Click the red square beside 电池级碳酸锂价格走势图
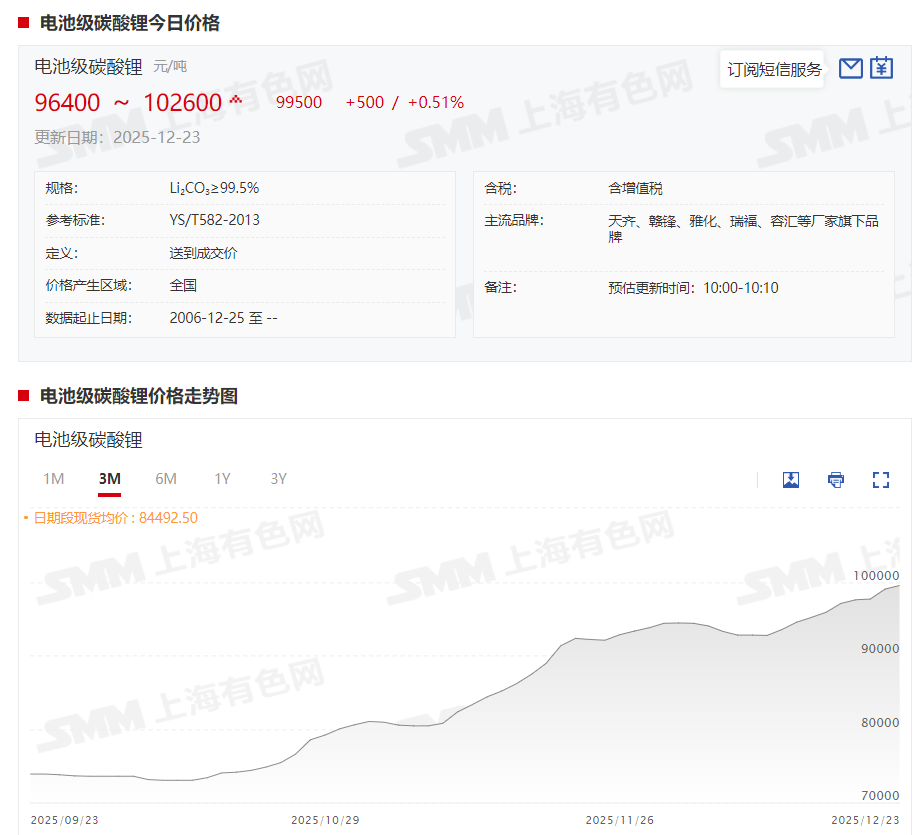 (24, 396)
